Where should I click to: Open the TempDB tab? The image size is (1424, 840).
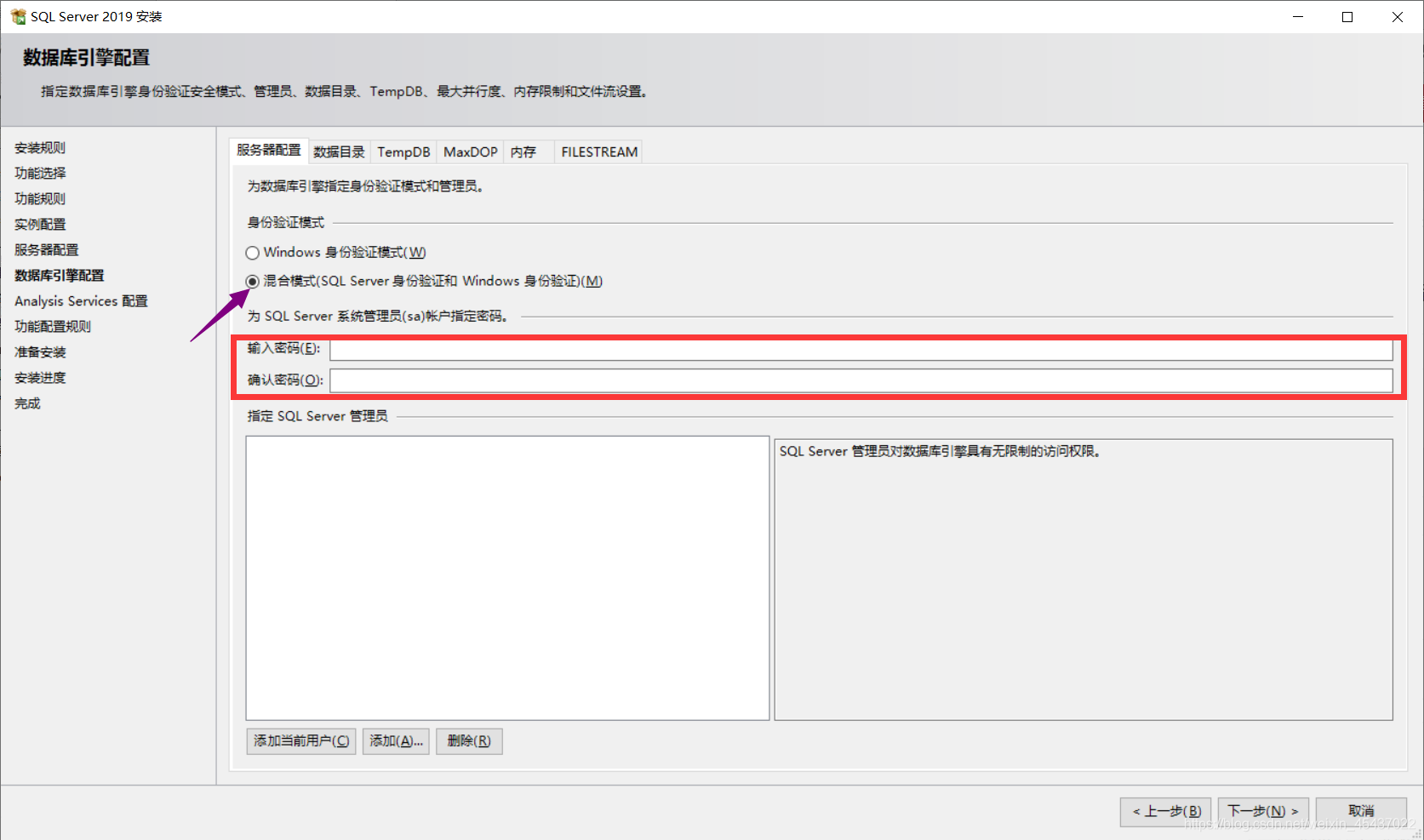(x=403, y=151)
